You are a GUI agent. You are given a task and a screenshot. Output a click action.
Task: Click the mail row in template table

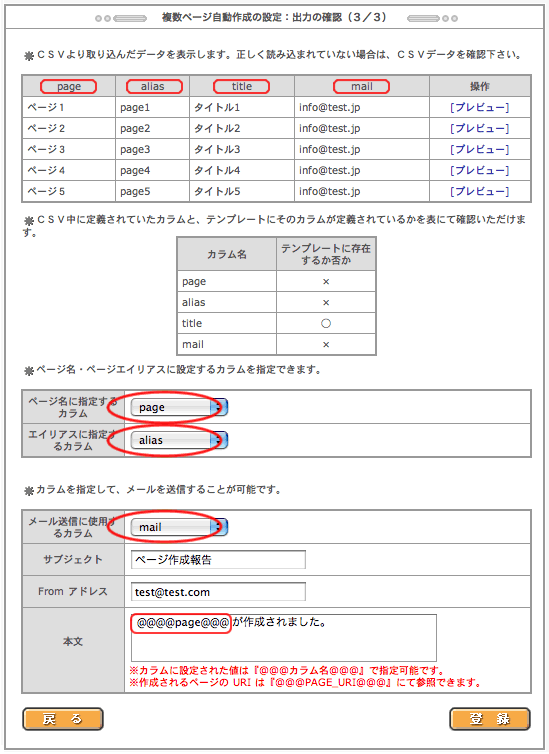[x=276, y=344]
